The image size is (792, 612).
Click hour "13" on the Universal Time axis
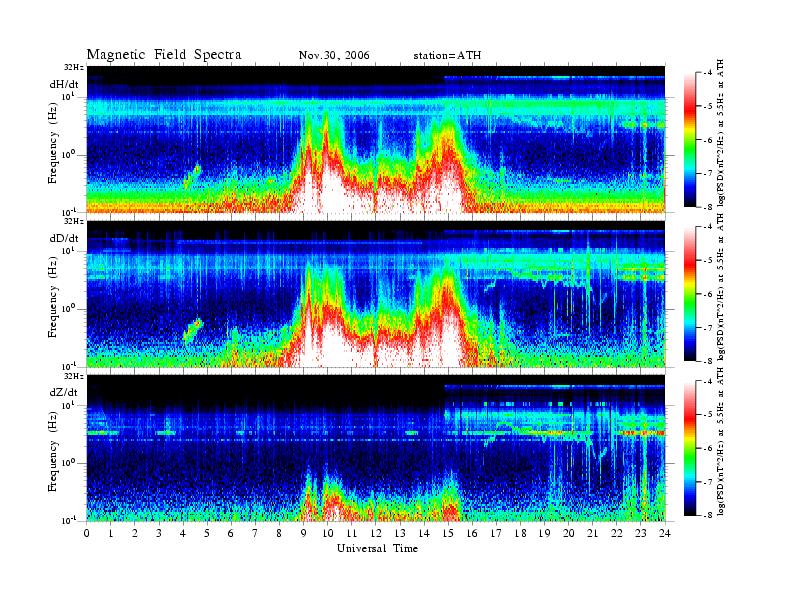pyautogui.click(x=400, y=533)
